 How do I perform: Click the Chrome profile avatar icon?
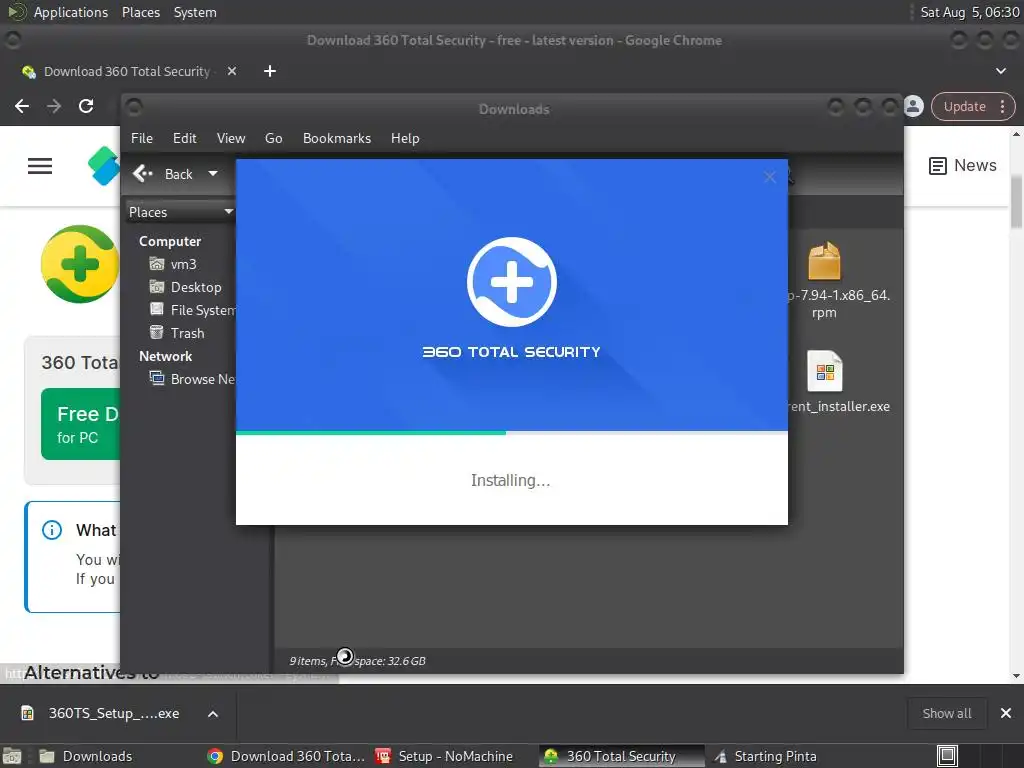914,106
